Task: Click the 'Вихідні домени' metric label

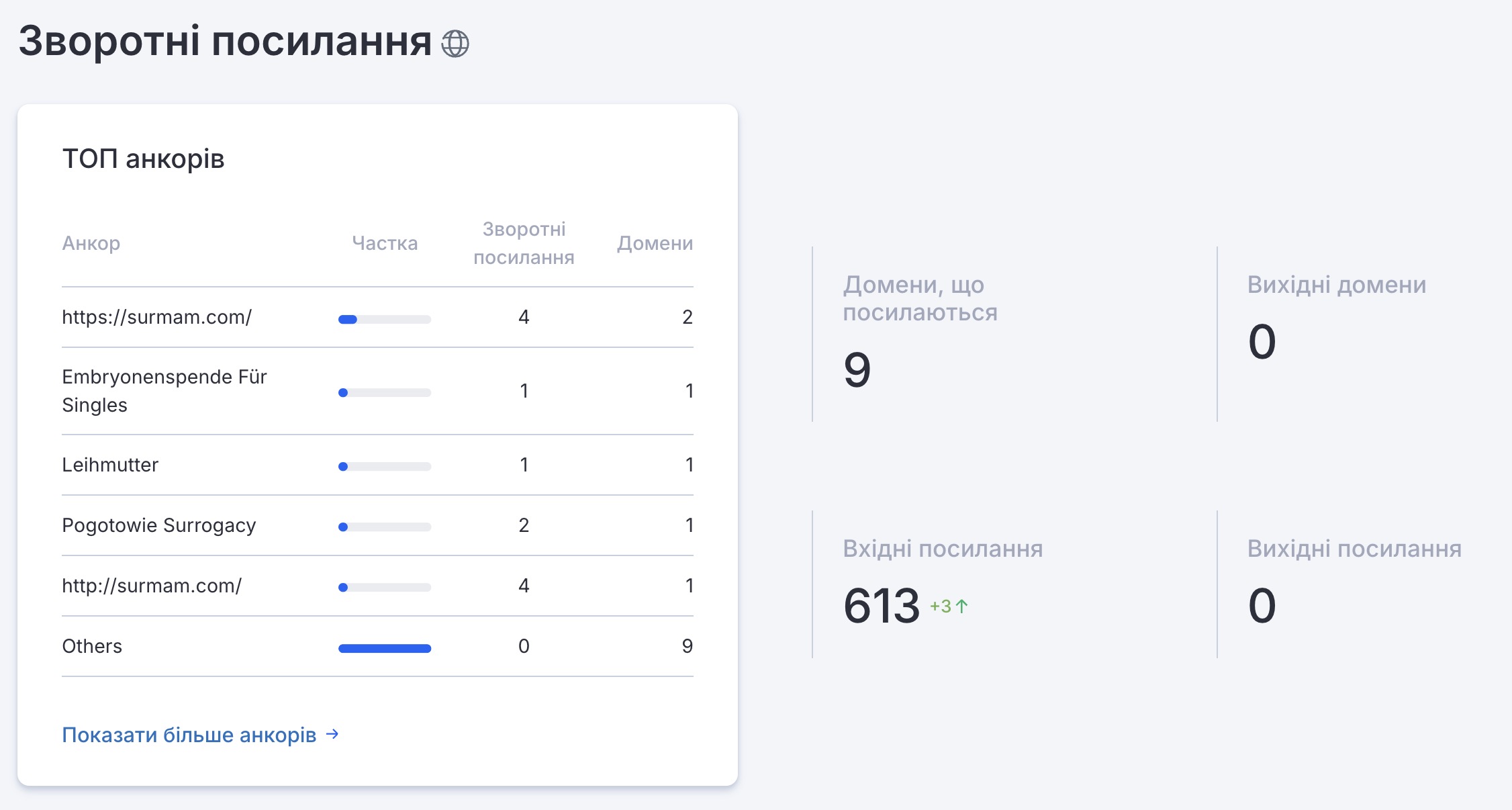Action: [x=1336, y=285]
